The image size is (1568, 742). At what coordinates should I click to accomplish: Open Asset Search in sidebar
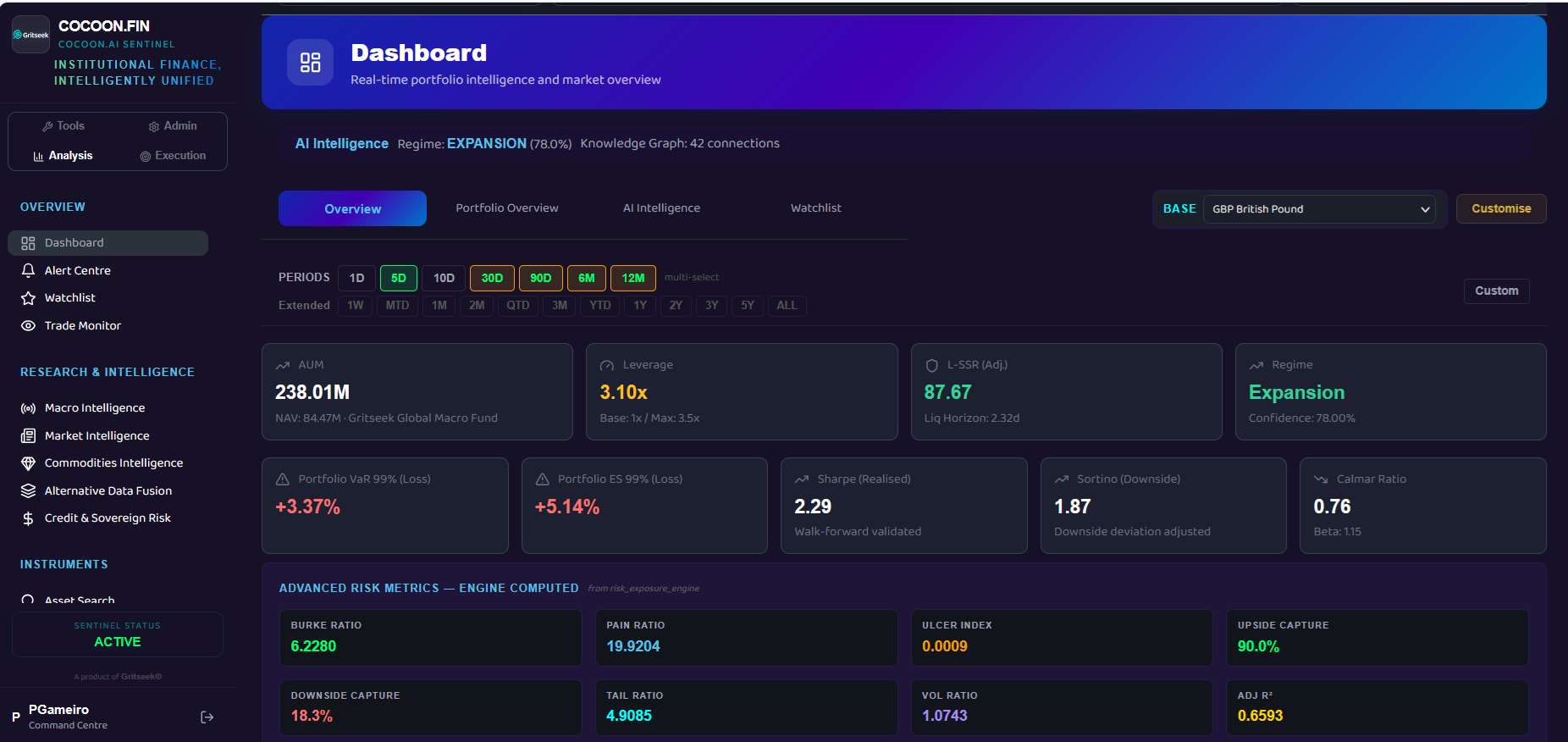coord(80,600)
